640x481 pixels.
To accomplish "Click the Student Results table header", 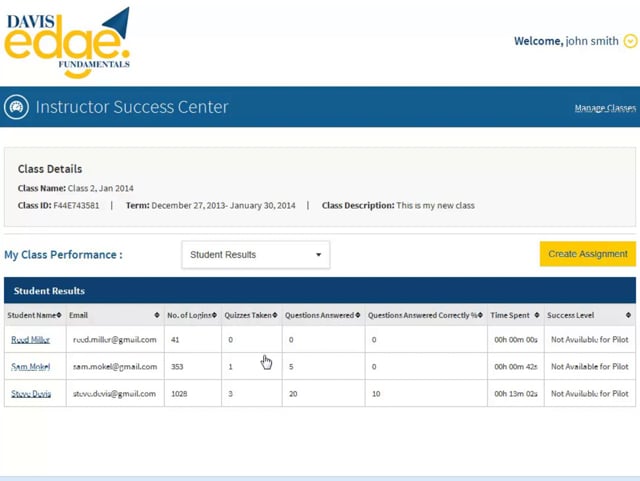I will pos(320,291).
